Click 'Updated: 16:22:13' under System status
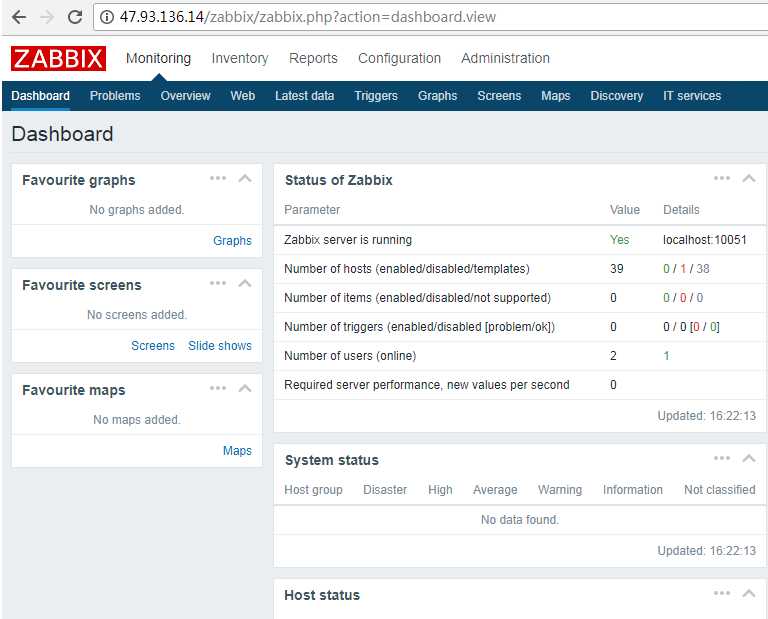 click(x=707, y=551)
